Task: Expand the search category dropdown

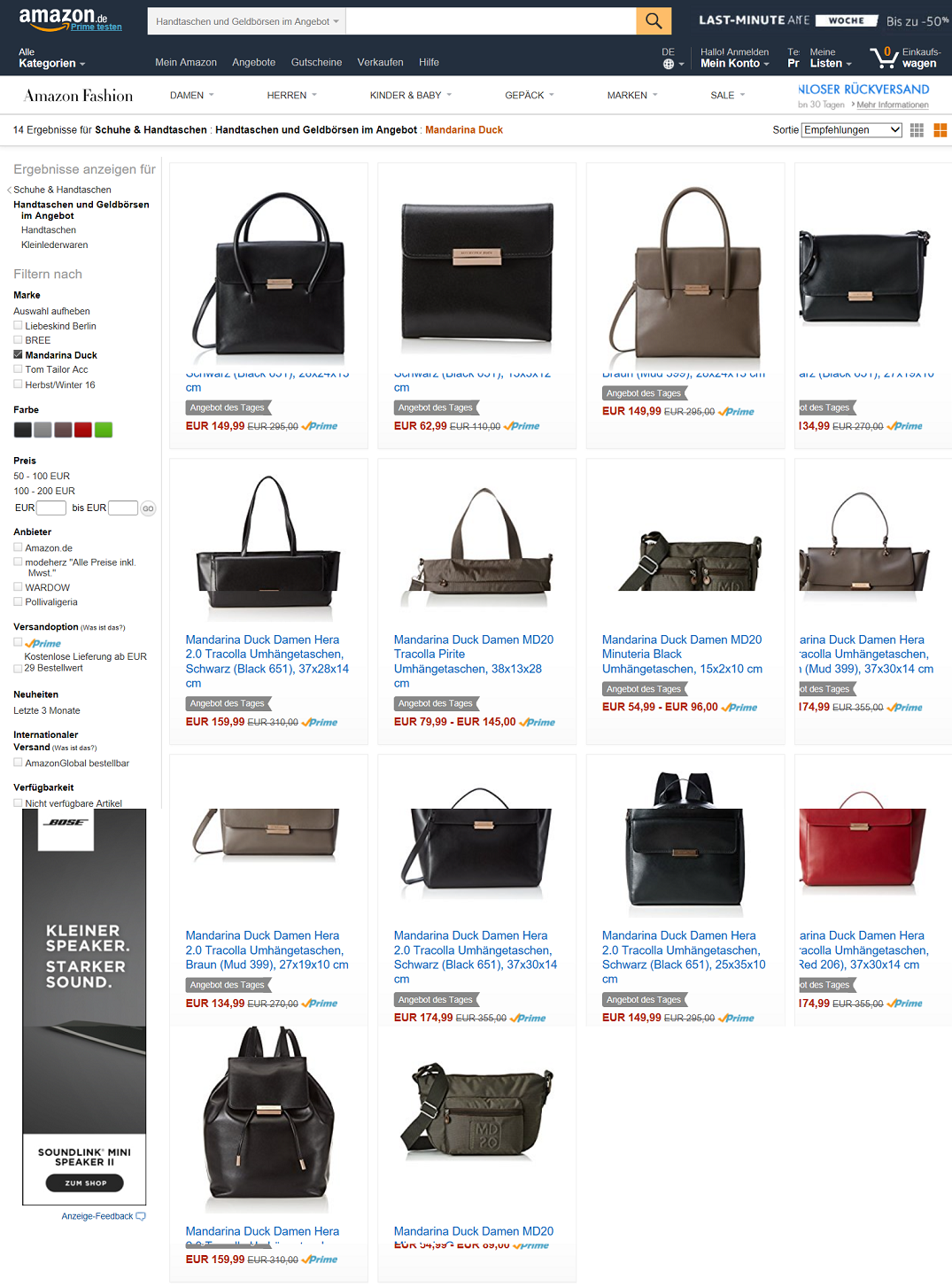Action: (x=247, y=21)
